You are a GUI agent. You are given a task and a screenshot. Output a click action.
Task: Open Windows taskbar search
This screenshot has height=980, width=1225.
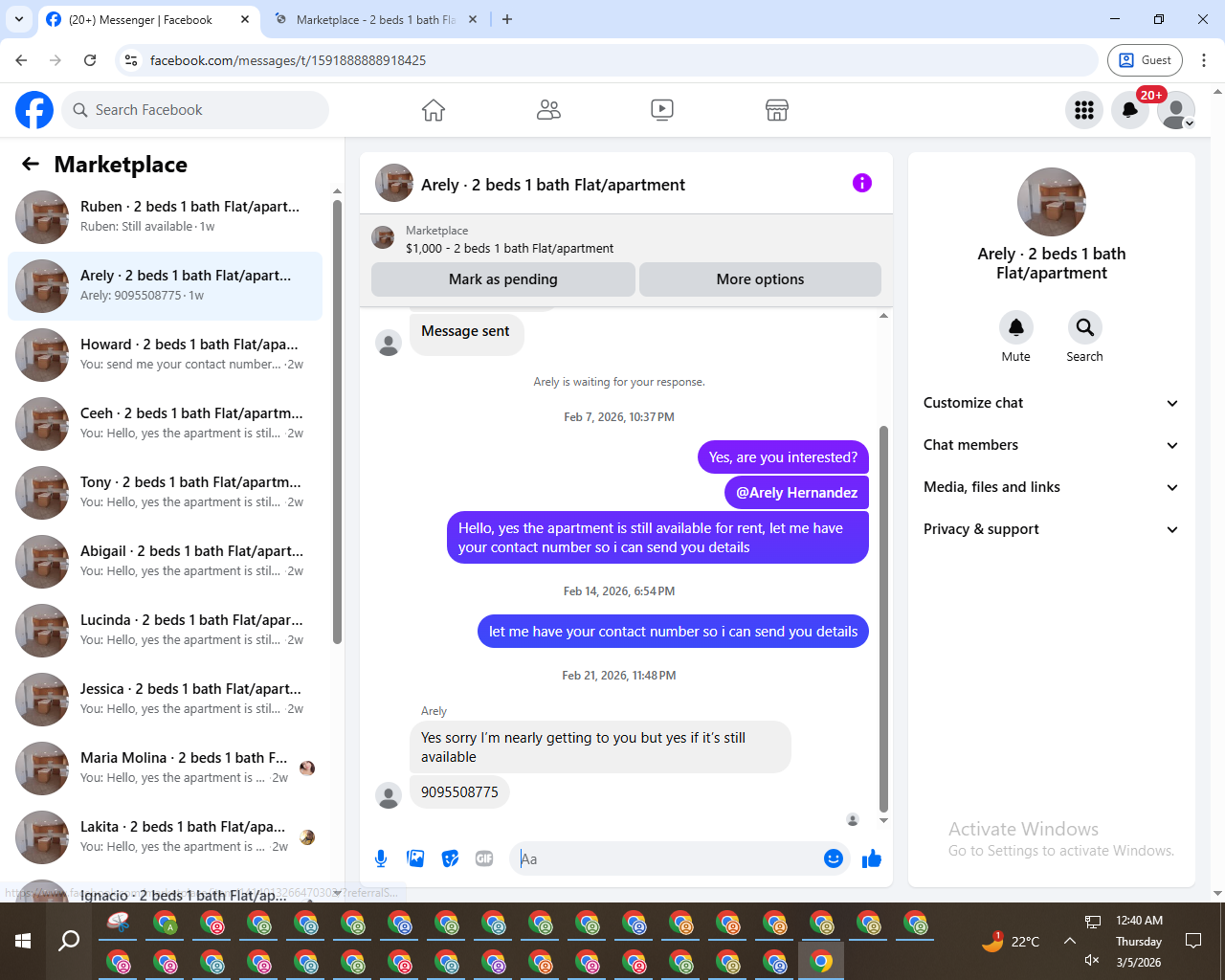(69, 941)
